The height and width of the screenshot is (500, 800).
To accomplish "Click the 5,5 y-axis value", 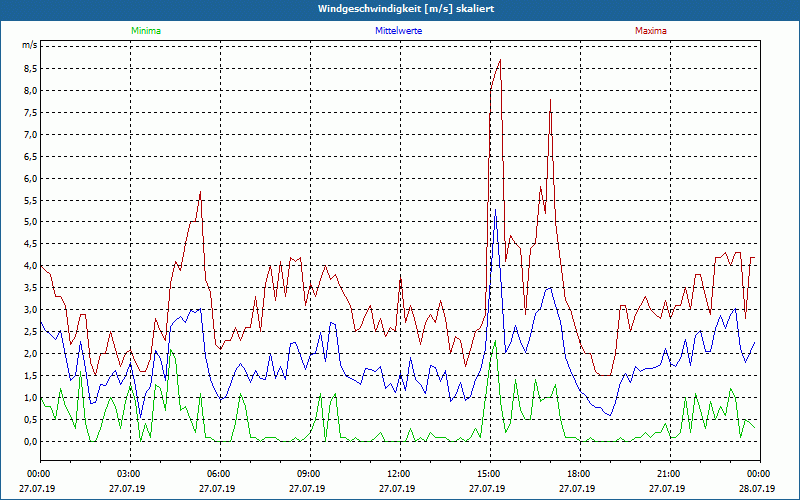I will (x=30, y=201).
